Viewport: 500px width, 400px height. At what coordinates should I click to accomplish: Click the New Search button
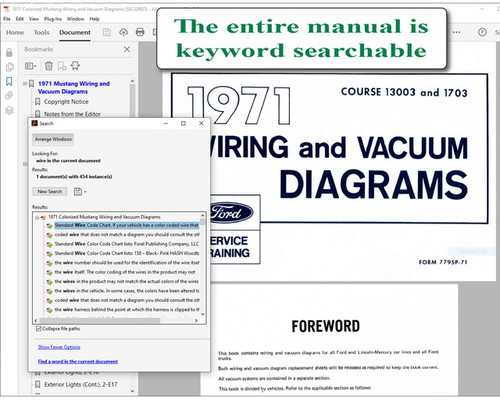(50, 192)
